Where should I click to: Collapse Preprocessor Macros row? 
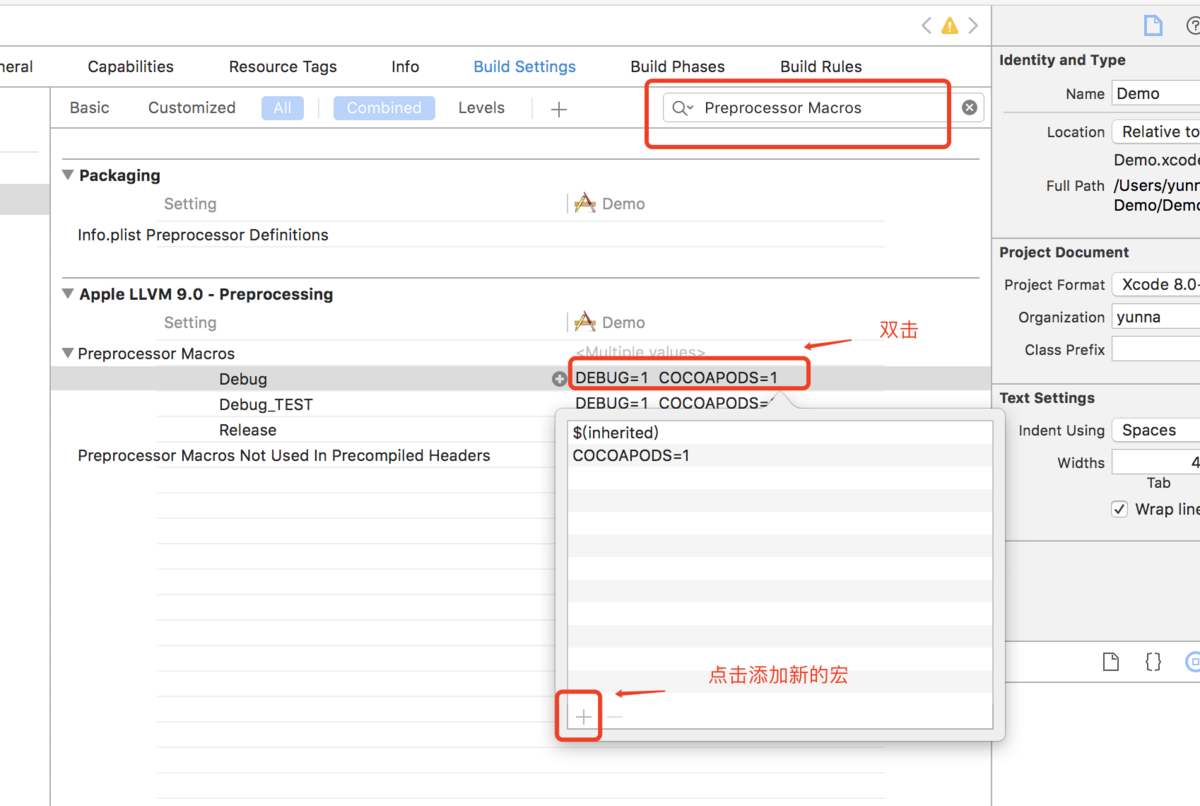pyautogui.click(x=68, y=353)
